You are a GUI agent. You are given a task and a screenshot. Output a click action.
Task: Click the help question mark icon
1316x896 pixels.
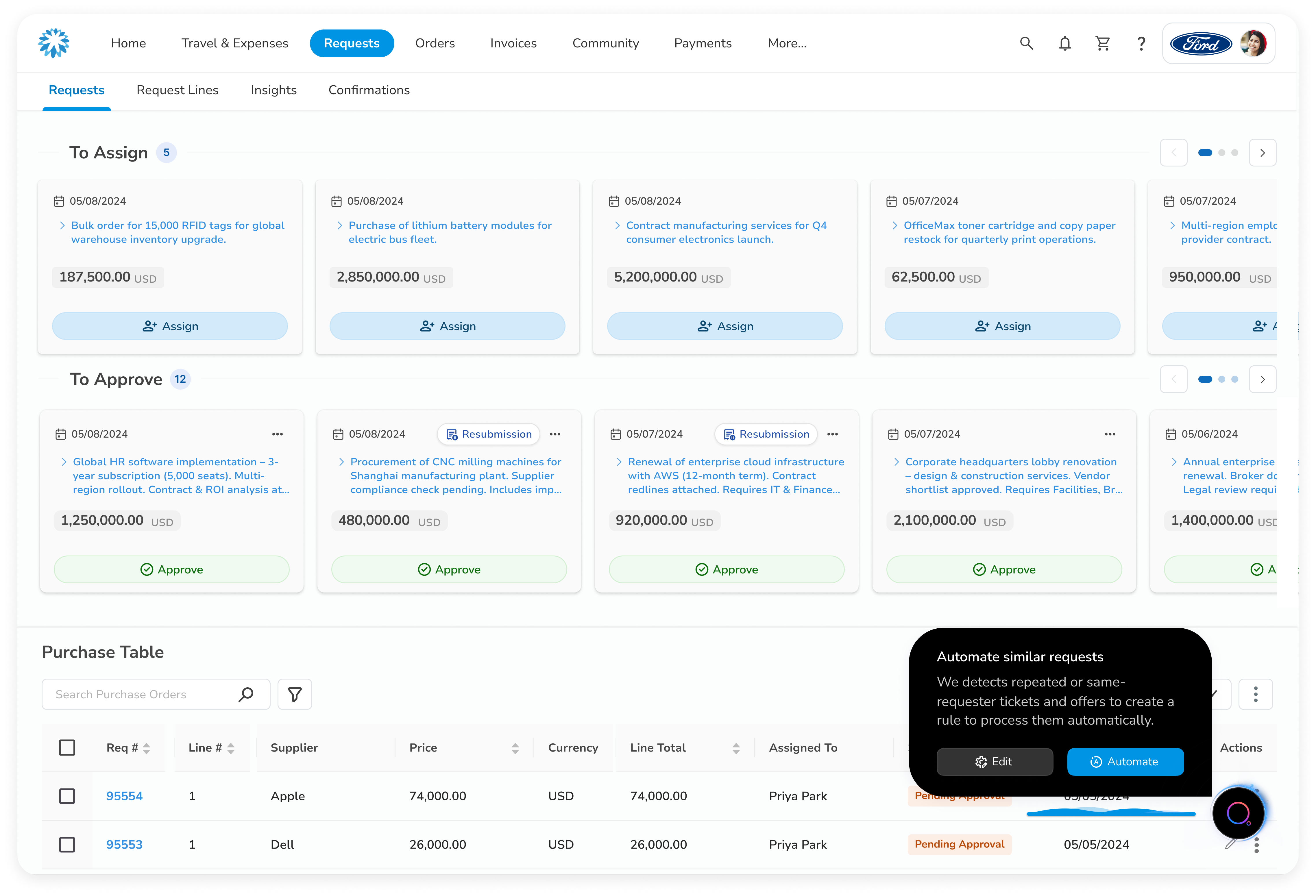point(1141,44)
